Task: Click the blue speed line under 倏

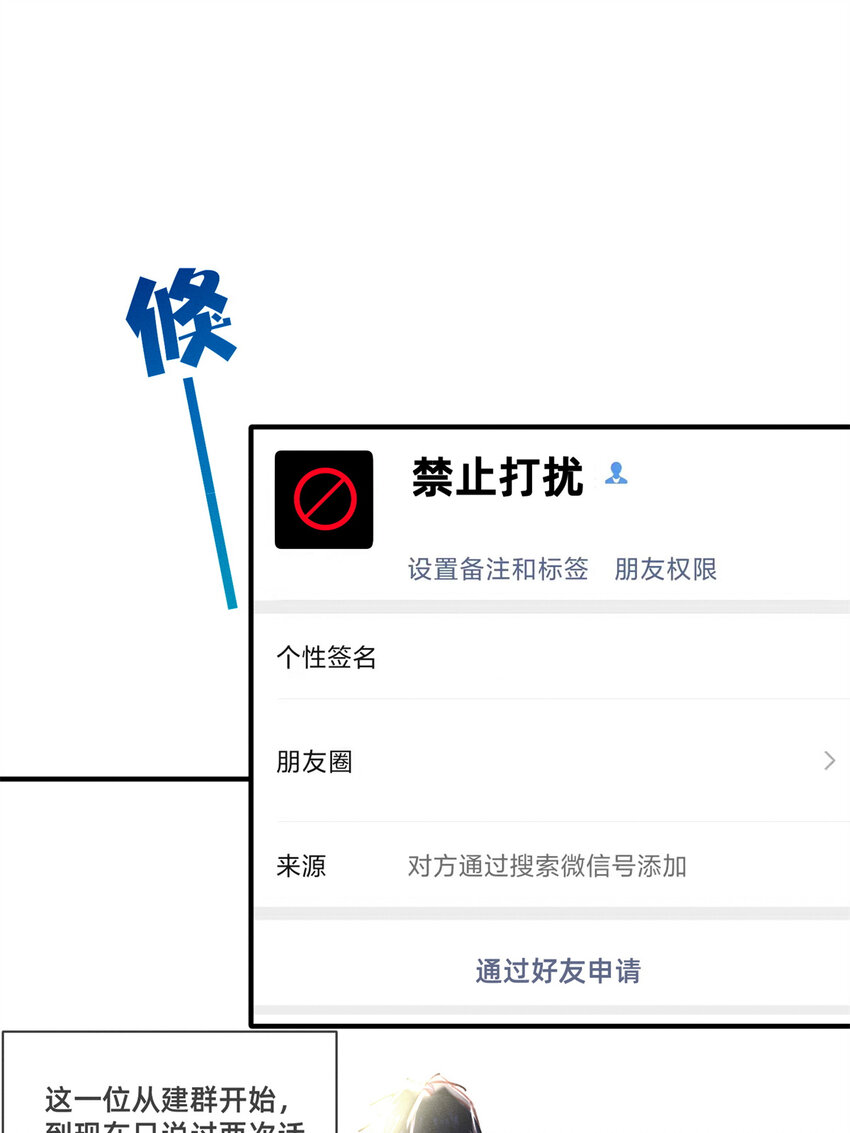Action: 210,493
